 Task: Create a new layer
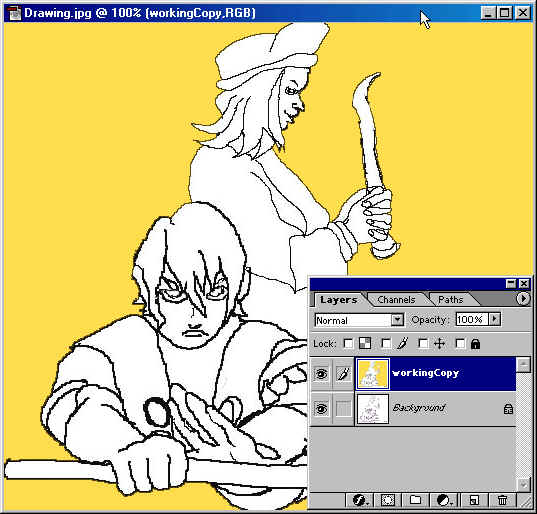click(474, 500)
